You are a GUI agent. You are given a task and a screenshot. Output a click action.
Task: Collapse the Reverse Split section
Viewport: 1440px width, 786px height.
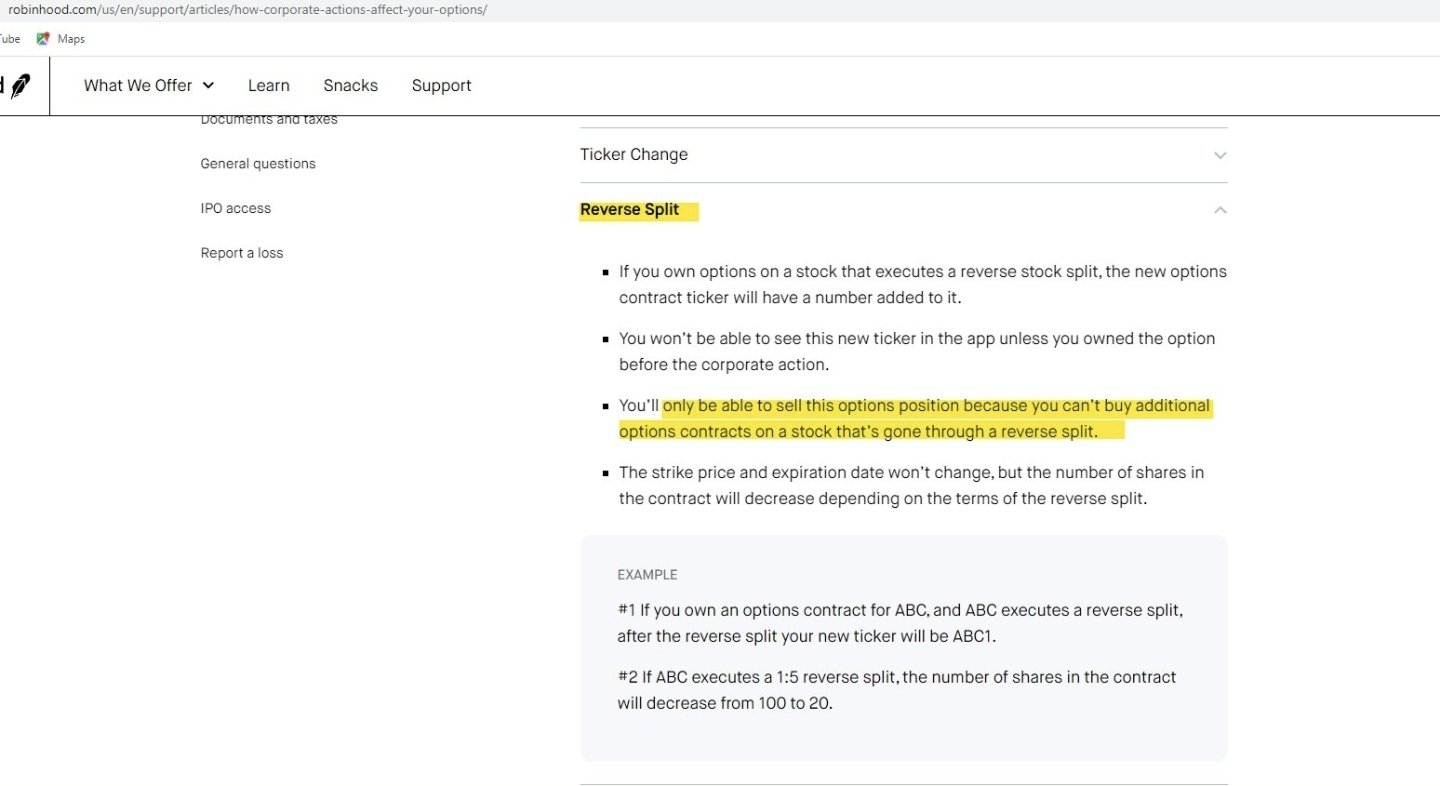coord(904,210)
